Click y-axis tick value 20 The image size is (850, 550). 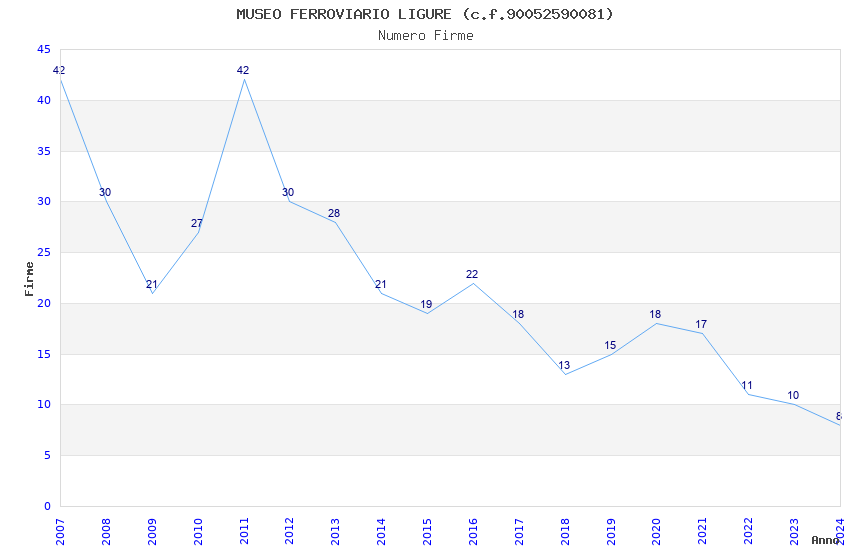click(44, 303)
